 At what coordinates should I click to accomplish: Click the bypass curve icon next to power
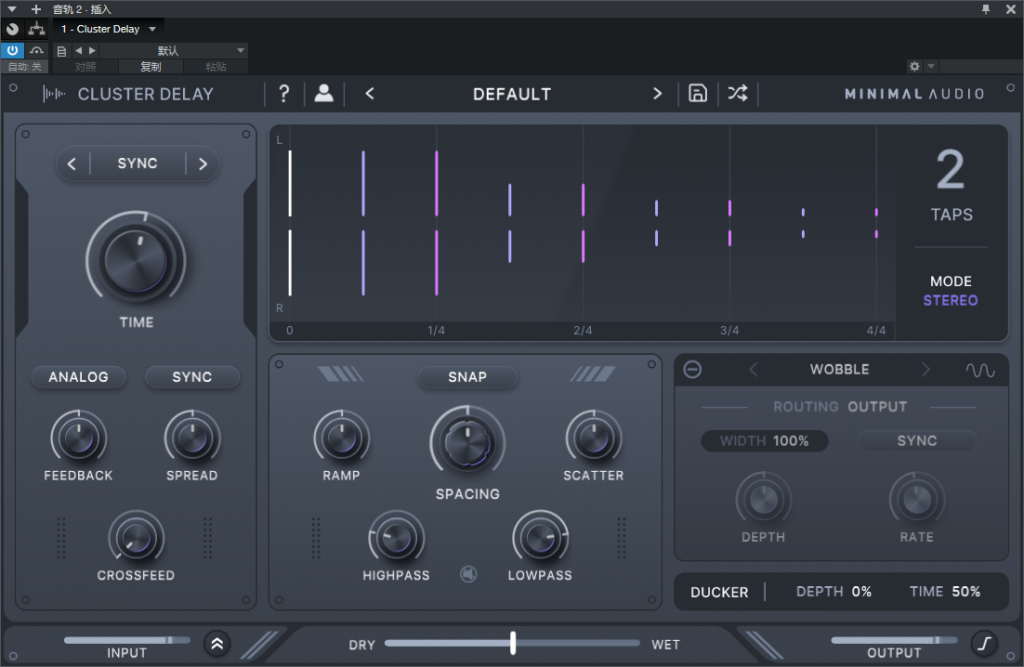point(37,50)
